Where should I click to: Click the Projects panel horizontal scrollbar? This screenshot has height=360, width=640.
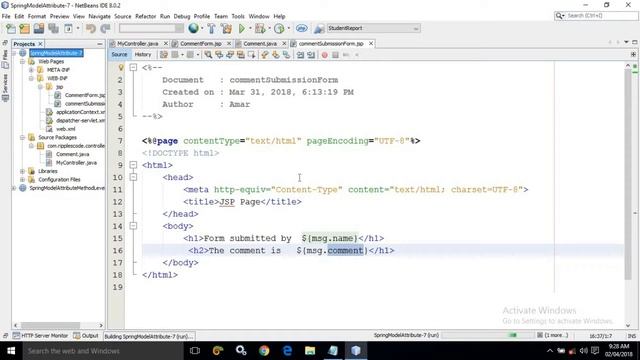[x=51, y=325]
